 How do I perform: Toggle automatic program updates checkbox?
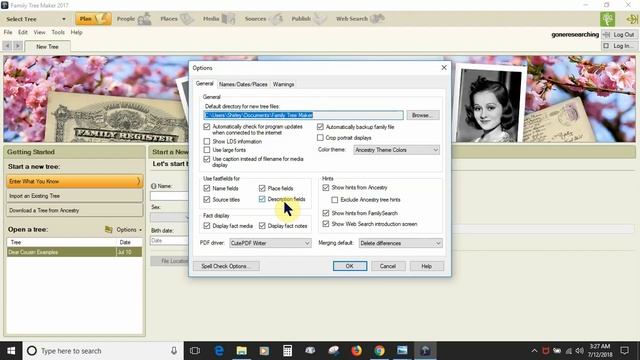click(x=207, y=127)
